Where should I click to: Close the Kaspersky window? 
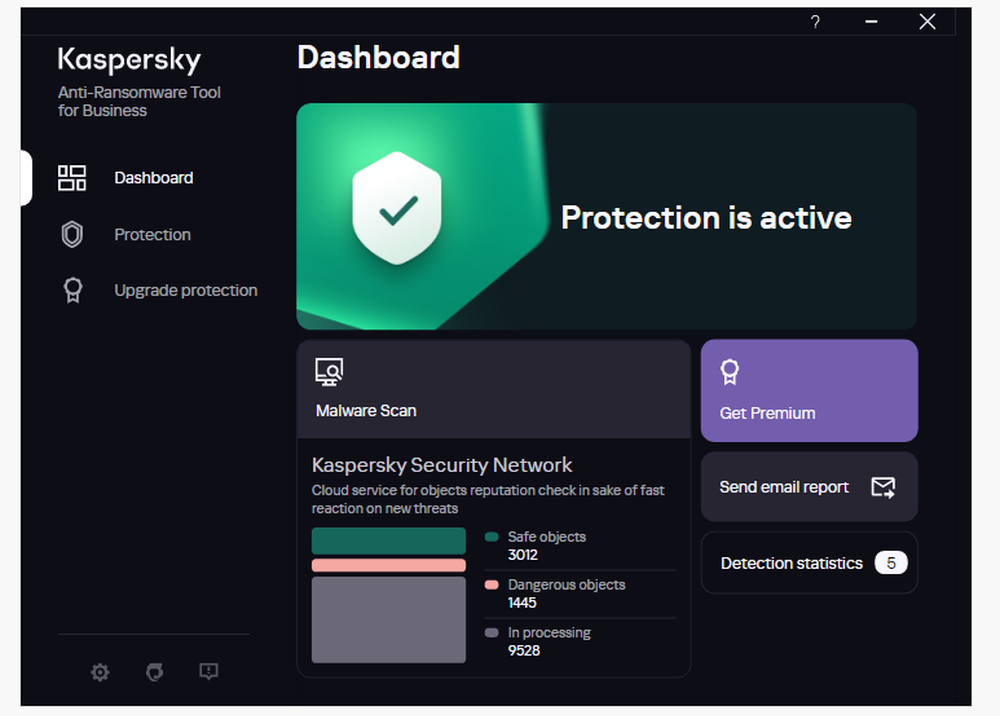(927, 22)
